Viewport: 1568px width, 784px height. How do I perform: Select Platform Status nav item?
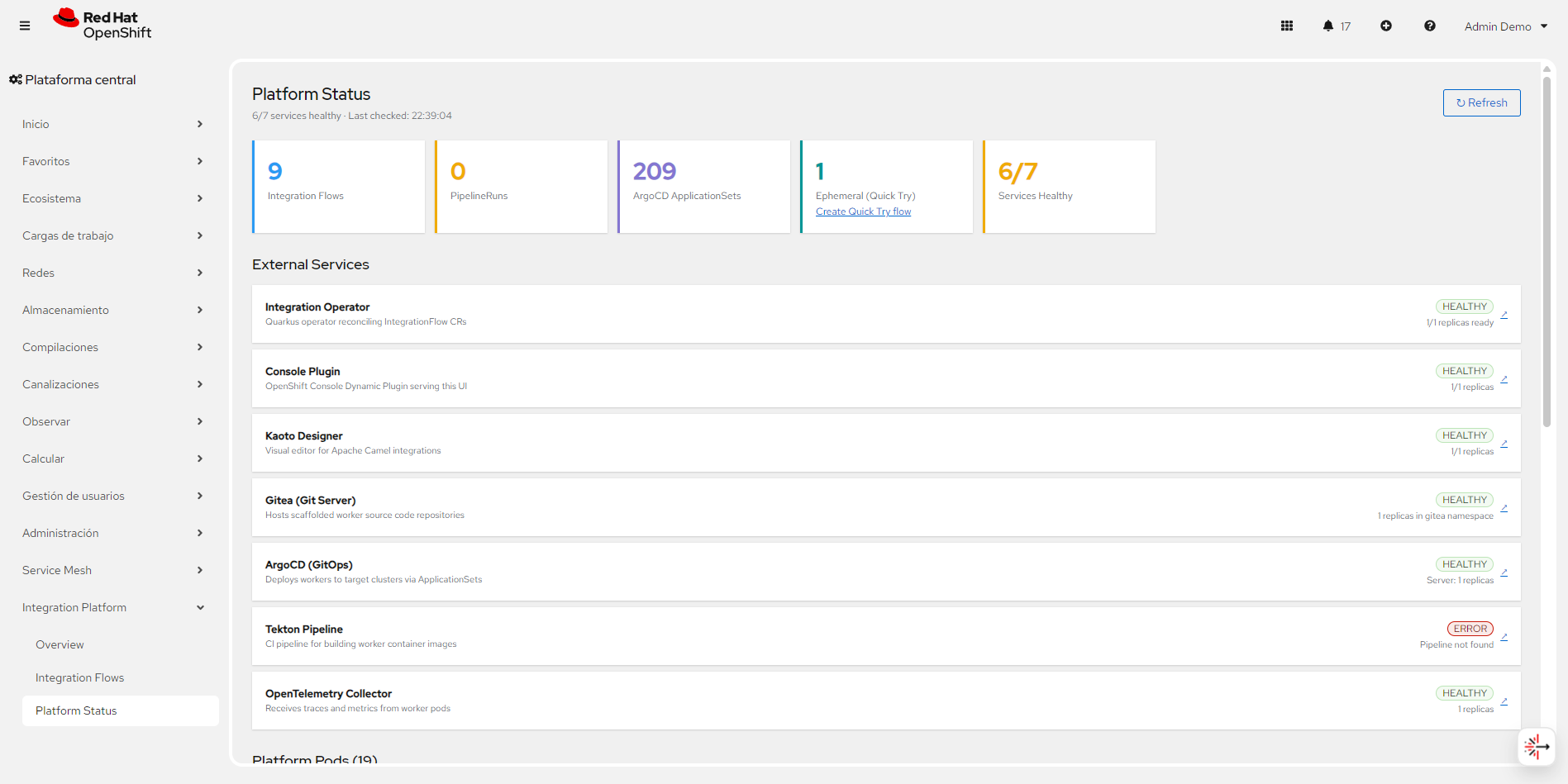(121, 710)
